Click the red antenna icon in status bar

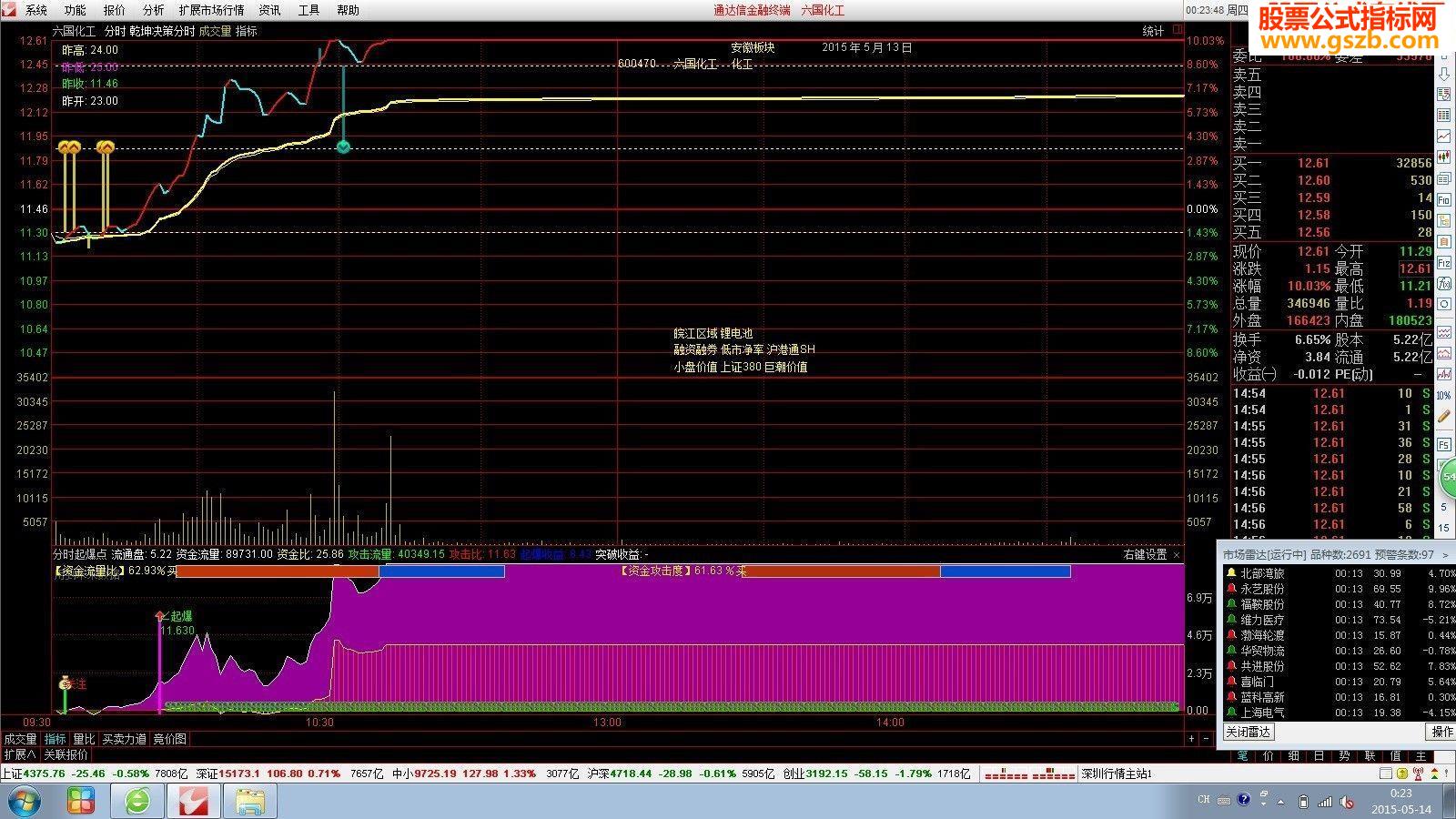1418,773
